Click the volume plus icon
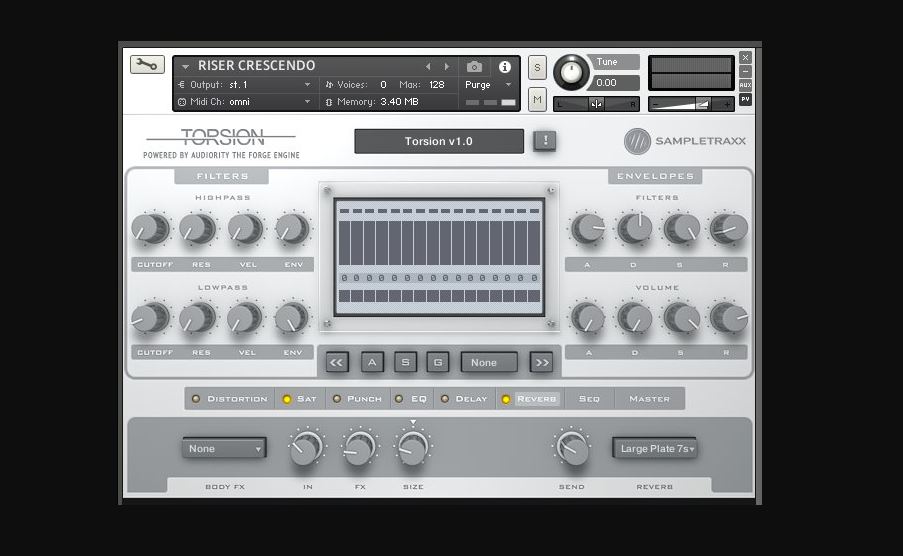The height and width of the screenshot is (556, 903). point(727,104)
